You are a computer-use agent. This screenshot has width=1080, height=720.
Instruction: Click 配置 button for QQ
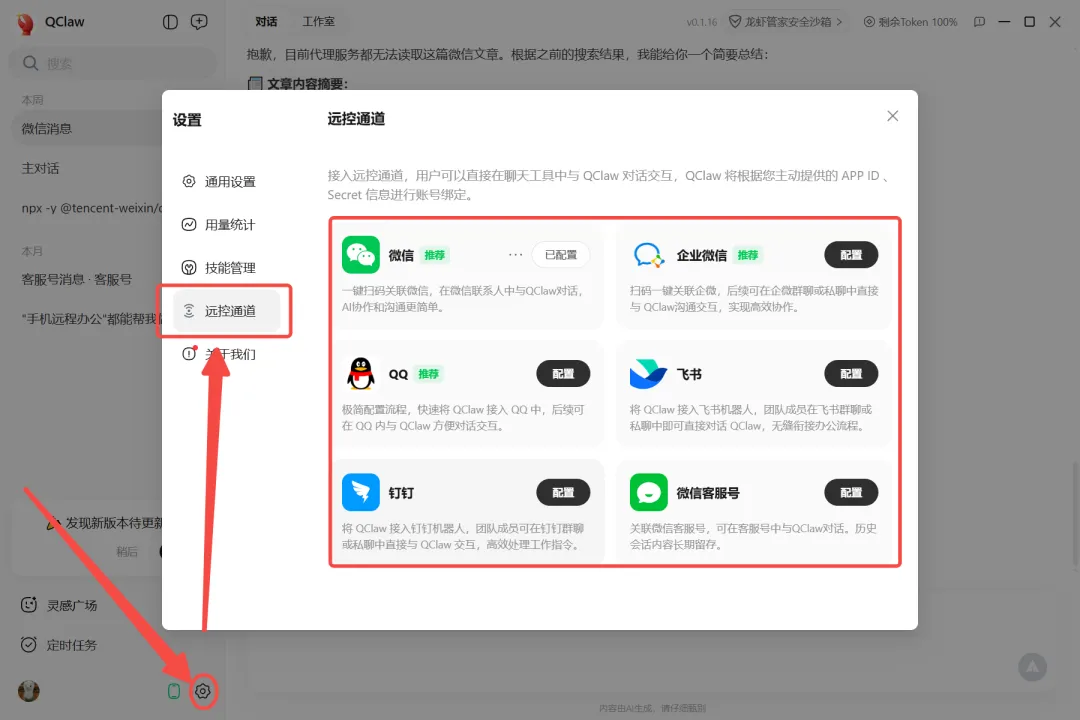coord(563,373)
